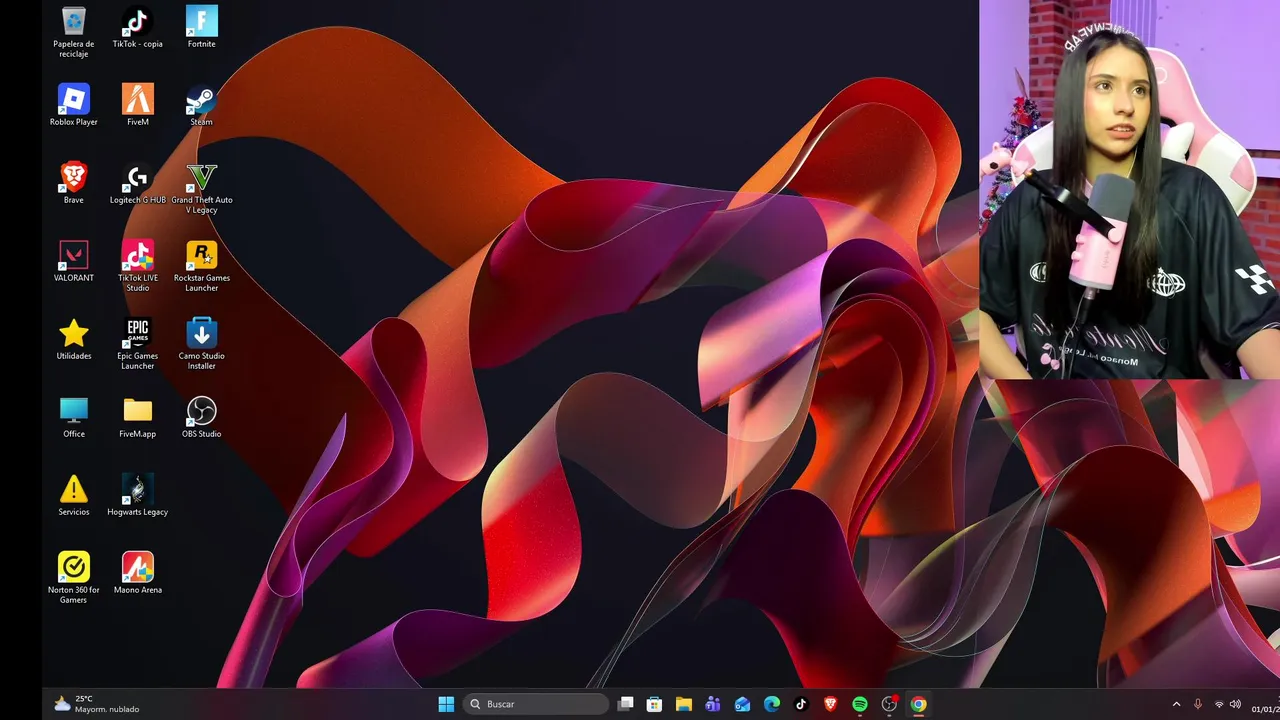Switch to Google Chrome taskbar icon
The image size is (1280, 720).
918,704
